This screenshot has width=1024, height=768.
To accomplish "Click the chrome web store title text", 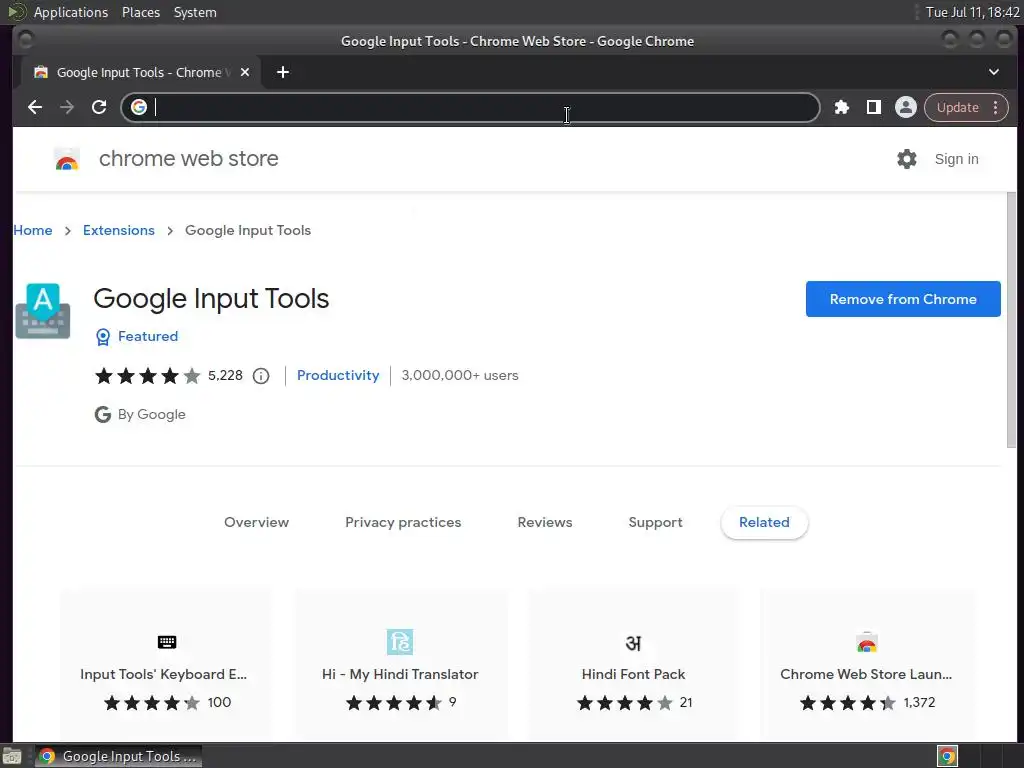I will (189, 159).
